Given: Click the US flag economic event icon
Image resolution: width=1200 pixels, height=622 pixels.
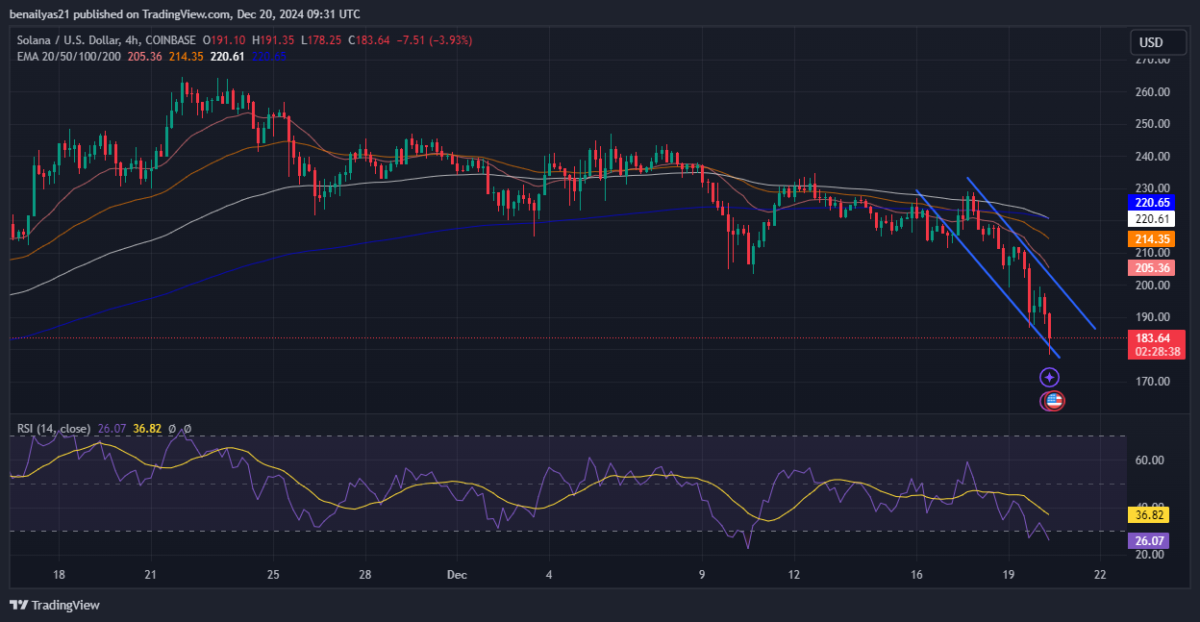Looking at the screenshot, I should 1053,401.
